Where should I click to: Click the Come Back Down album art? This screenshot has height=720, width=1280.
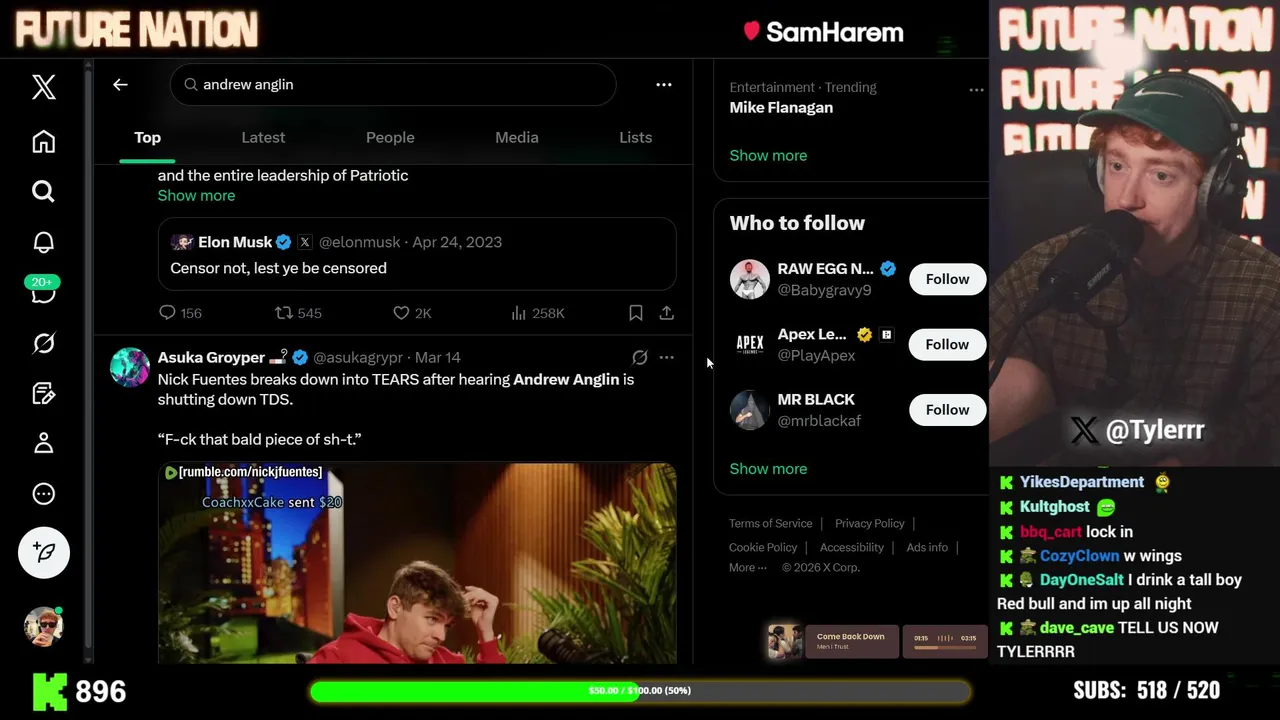[x=785, y=641]
